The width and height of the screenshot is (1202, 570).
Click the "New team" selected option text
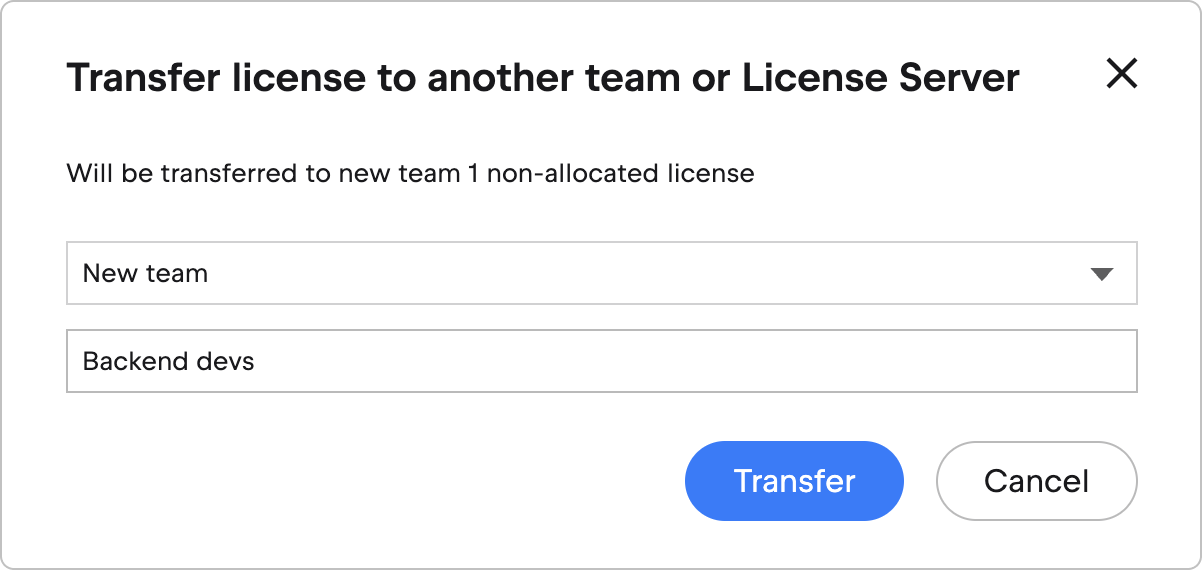click(x=145, y=273)
